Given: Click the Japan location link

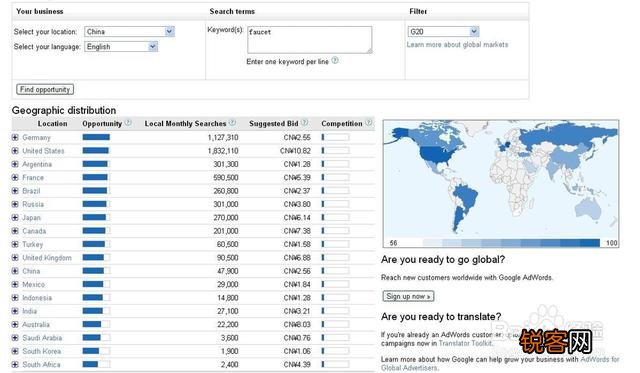Looking at the screenshot, I should pos(31,218).
